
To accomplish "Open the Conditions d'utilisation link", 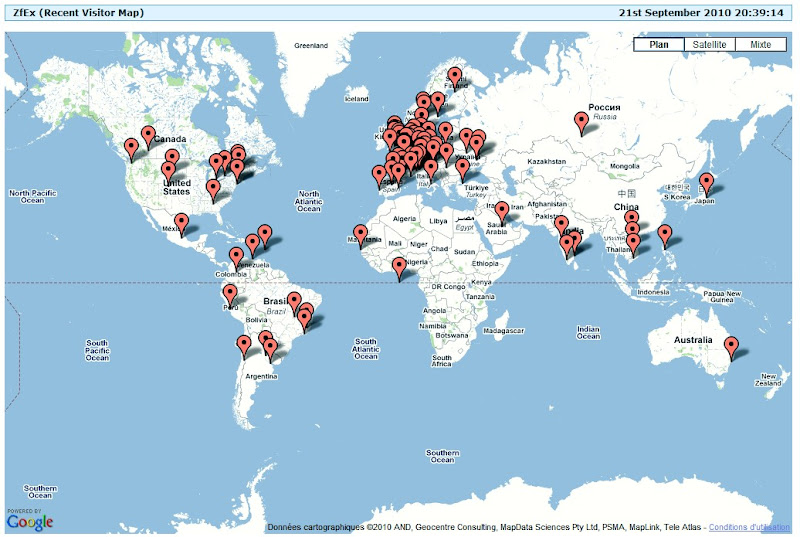I will point(749,527).
